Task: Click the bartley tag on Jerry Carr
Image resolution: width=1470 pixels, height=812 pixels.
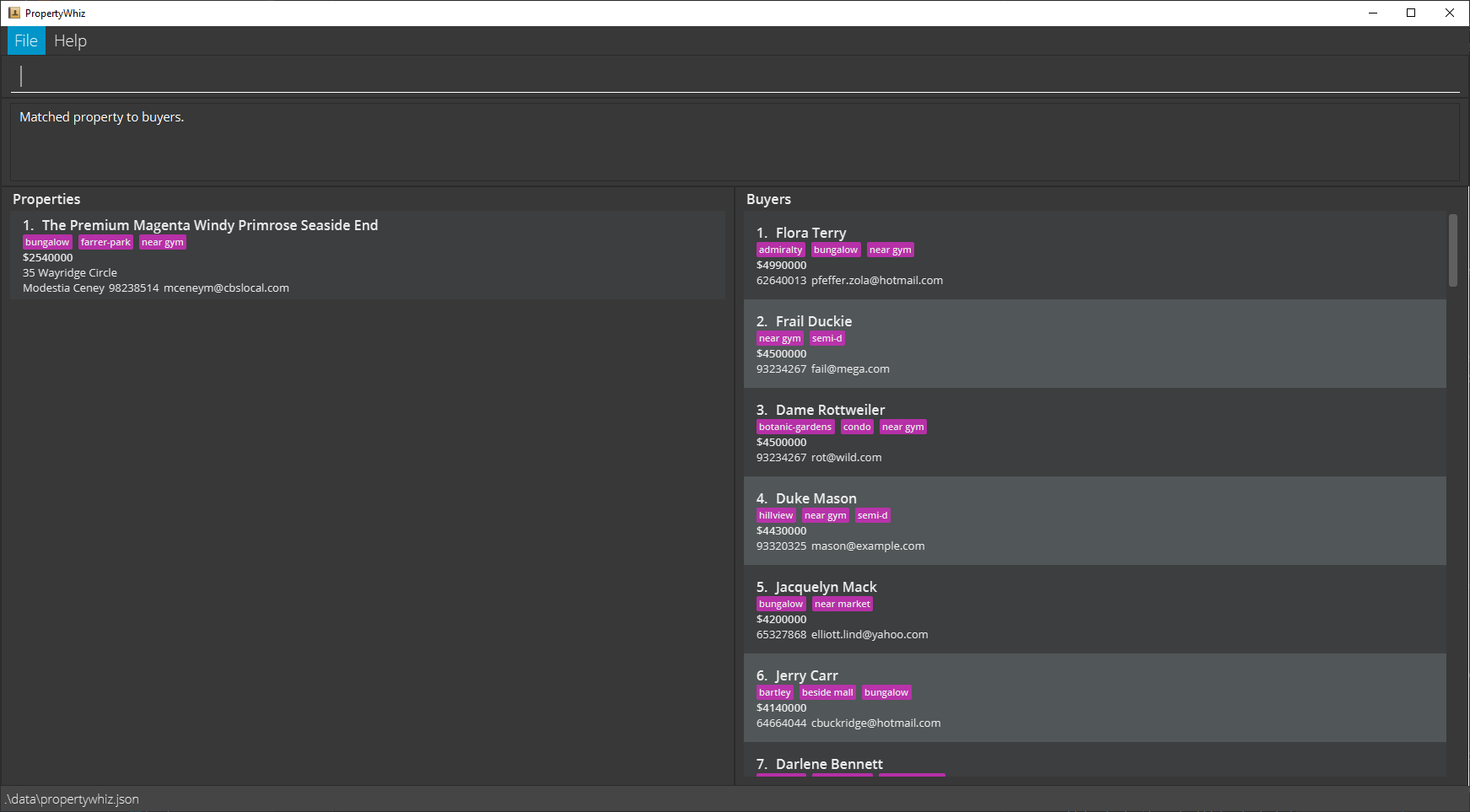Action: coord(775,692)
